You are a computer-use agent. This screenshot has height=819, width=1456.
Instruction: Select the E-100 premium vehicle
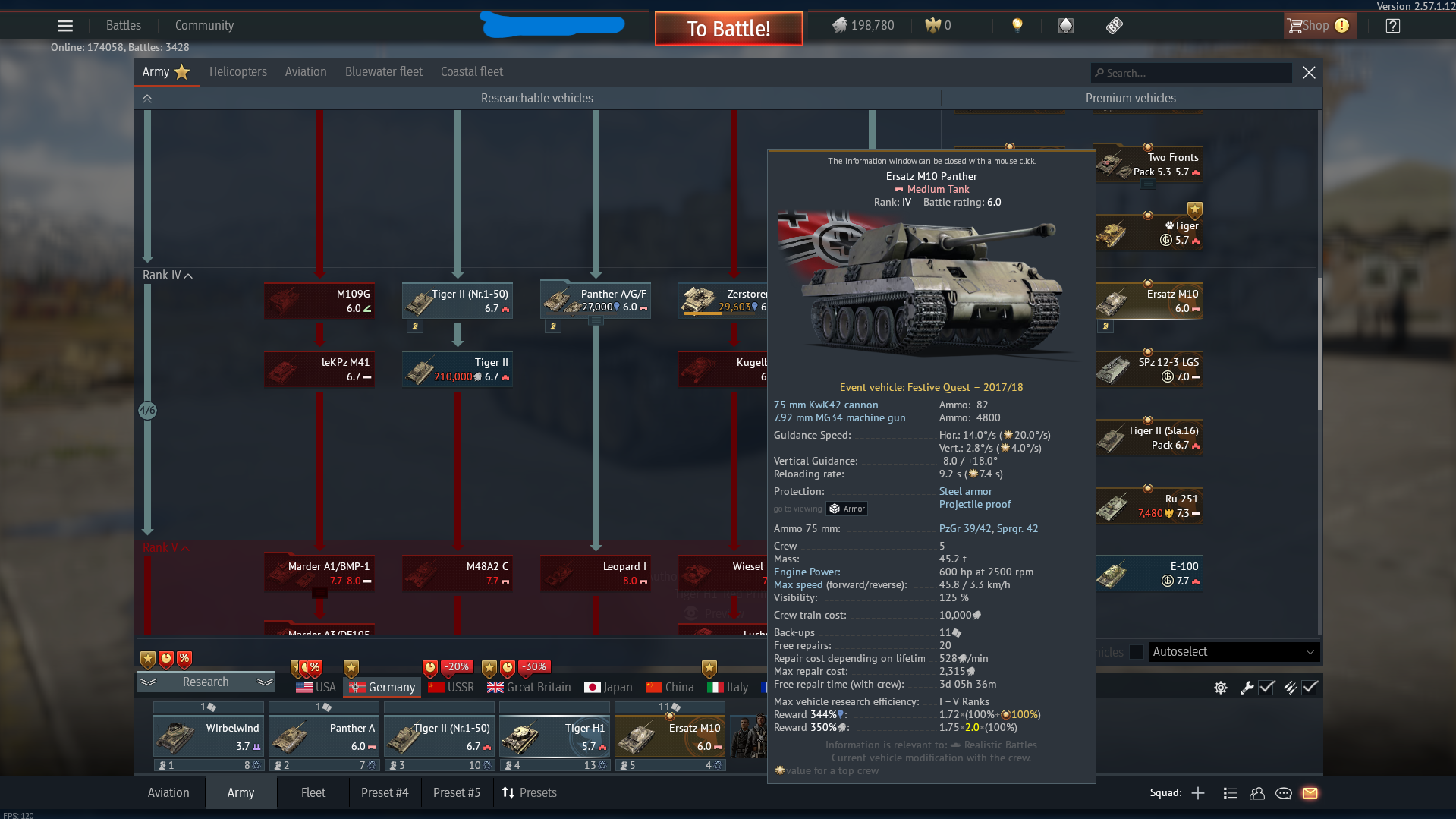(x=1148, y=574)
